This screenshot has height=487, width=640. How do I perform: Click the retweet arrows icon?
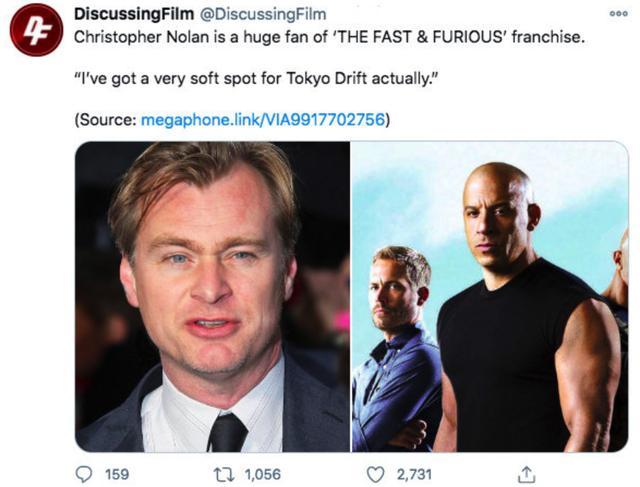(x=224, y=474)
